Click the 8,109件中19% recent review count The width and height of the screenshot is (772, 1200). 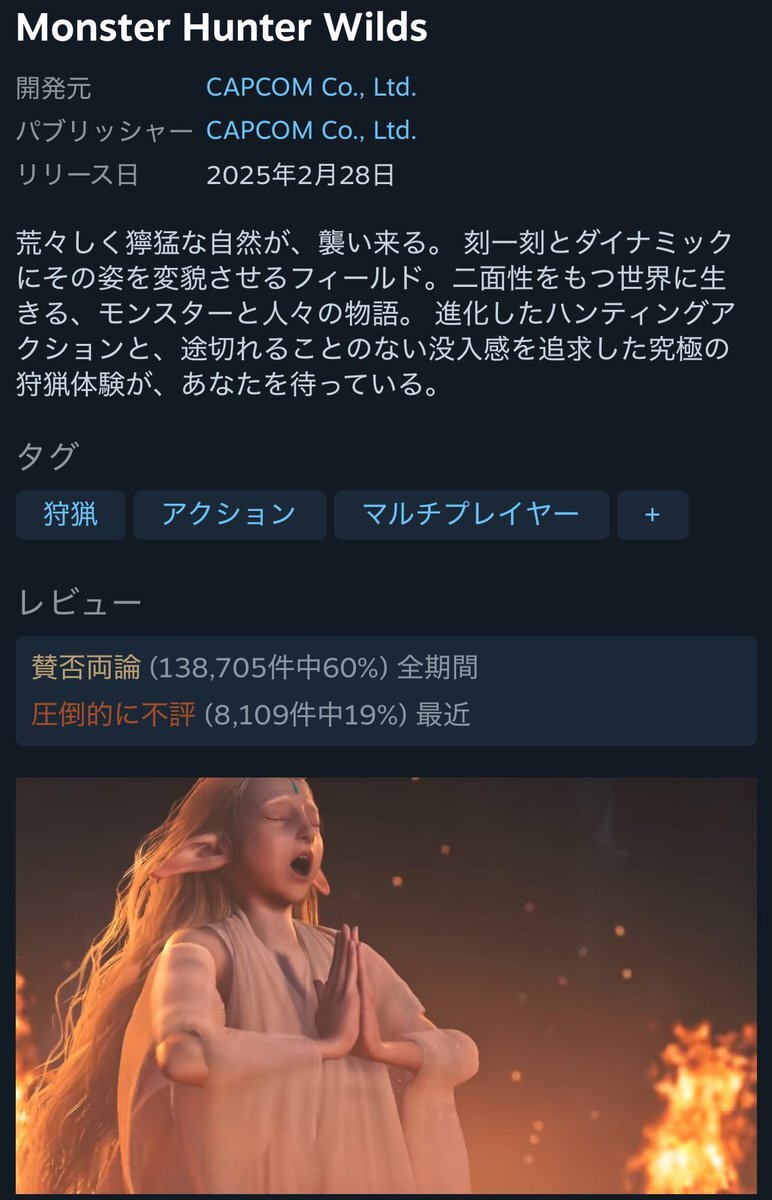click(306, 714)
